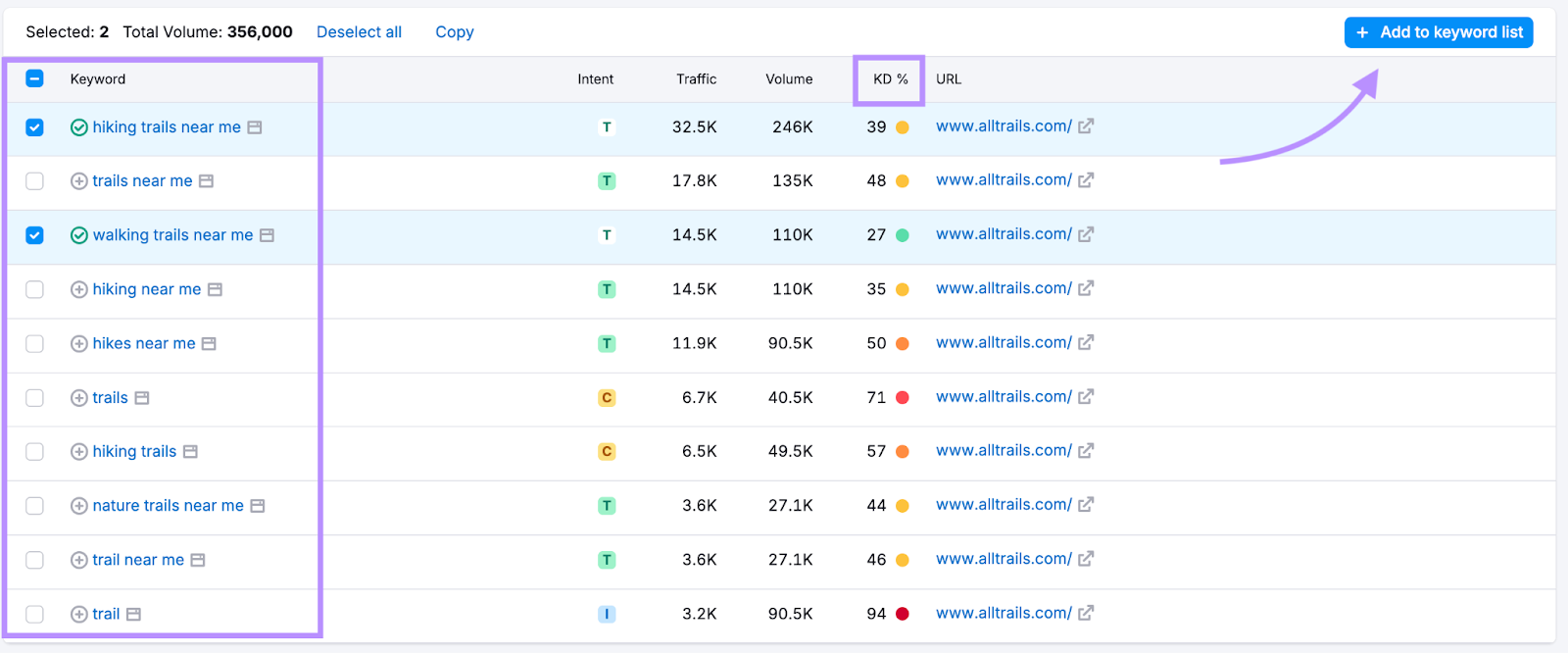The width and height of the screenshot is (1568, 653).
Task: Click plus icon next to trails keyword
Action: [x=79, y=398]
